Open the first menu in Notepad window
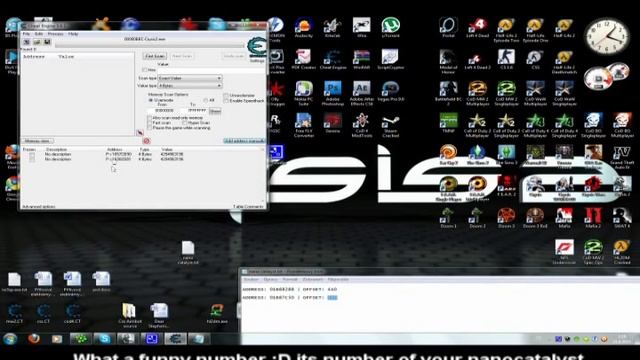This screenshot has width=640, height=360. pos(251,280)
